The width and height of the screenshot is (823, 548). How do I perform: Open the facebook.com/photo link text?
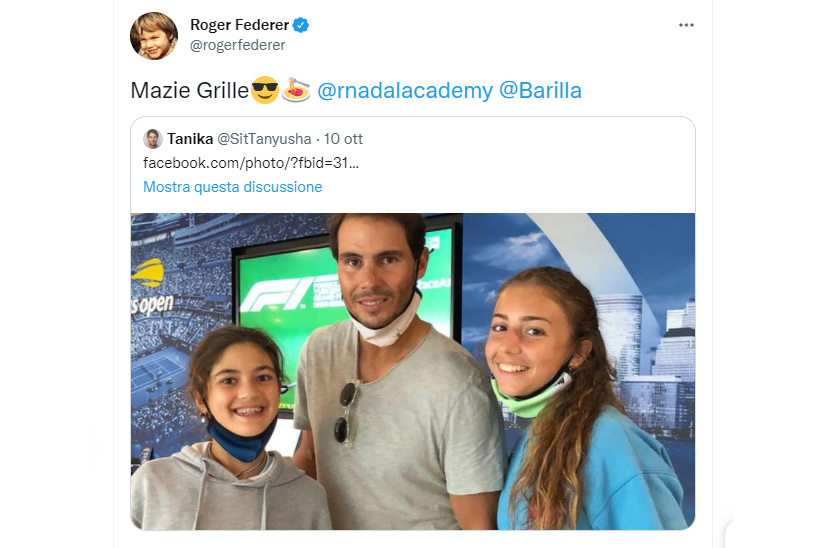click(251, 163)
